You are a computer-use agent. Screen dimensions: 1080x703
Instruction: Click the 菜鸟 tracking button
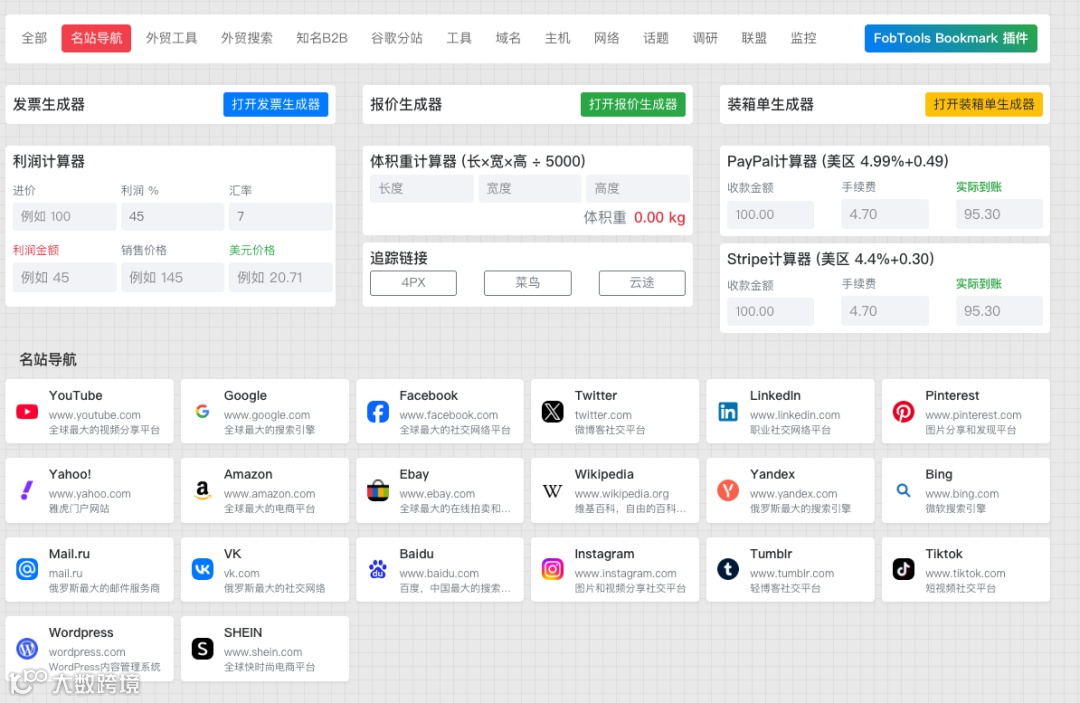point(528,283)
